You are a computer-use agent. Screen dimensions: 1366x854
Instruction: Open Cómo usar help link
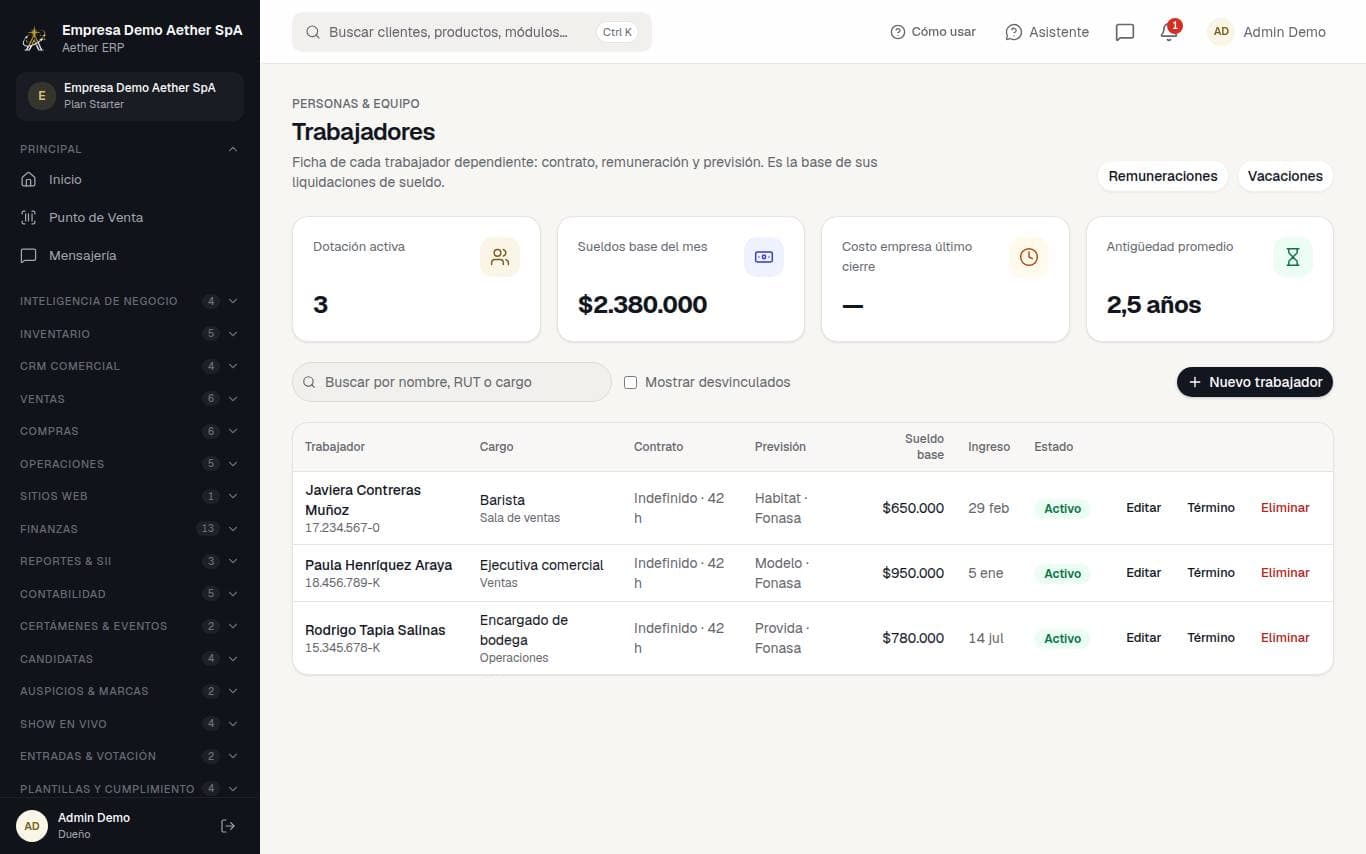click(933, 32)
